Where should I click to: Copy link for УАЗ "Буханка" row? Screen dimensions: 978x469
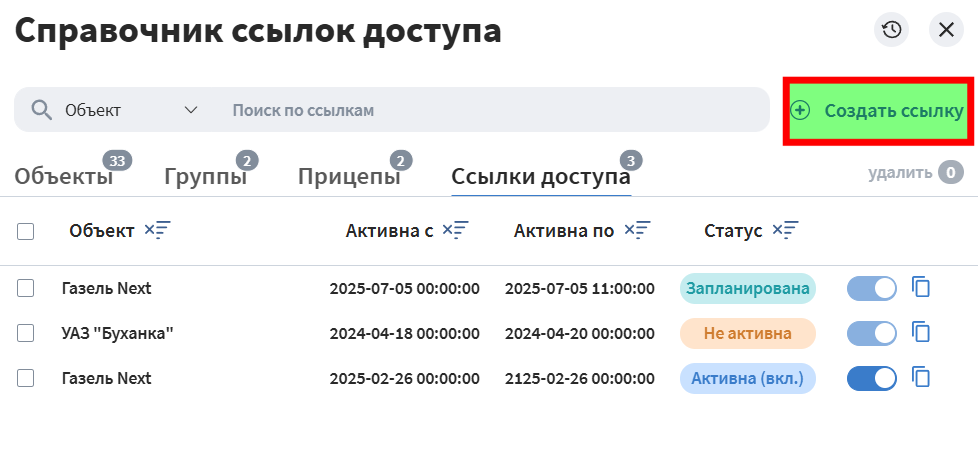pos(921,333)
